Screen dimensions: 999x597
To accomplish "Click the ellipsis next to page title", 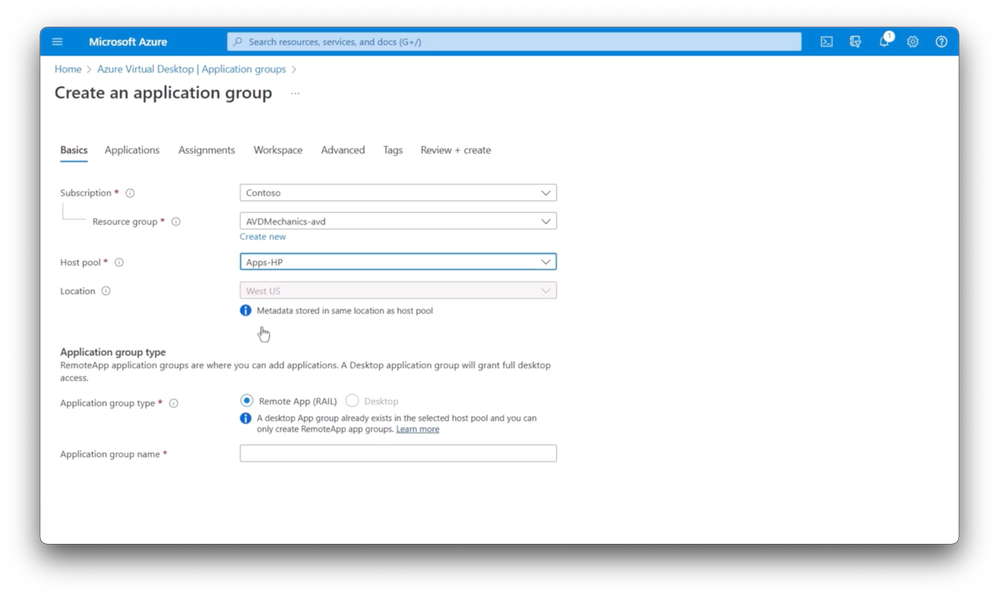I will 295,93.
